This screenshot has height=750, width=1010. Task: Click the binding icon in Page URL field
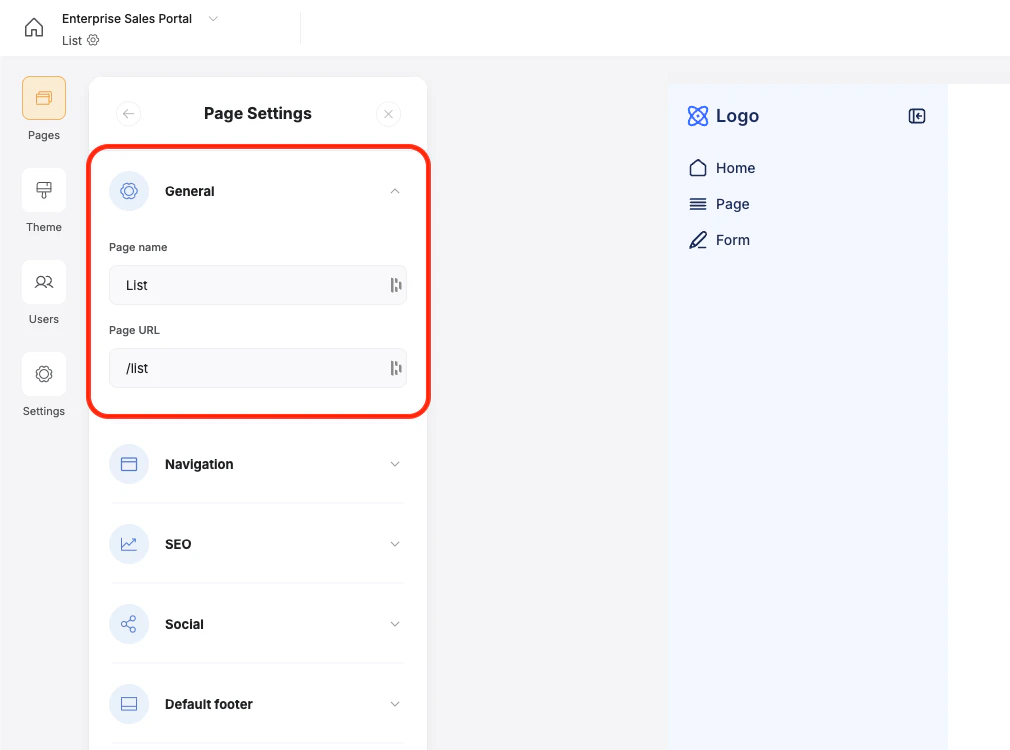[395, 368]
